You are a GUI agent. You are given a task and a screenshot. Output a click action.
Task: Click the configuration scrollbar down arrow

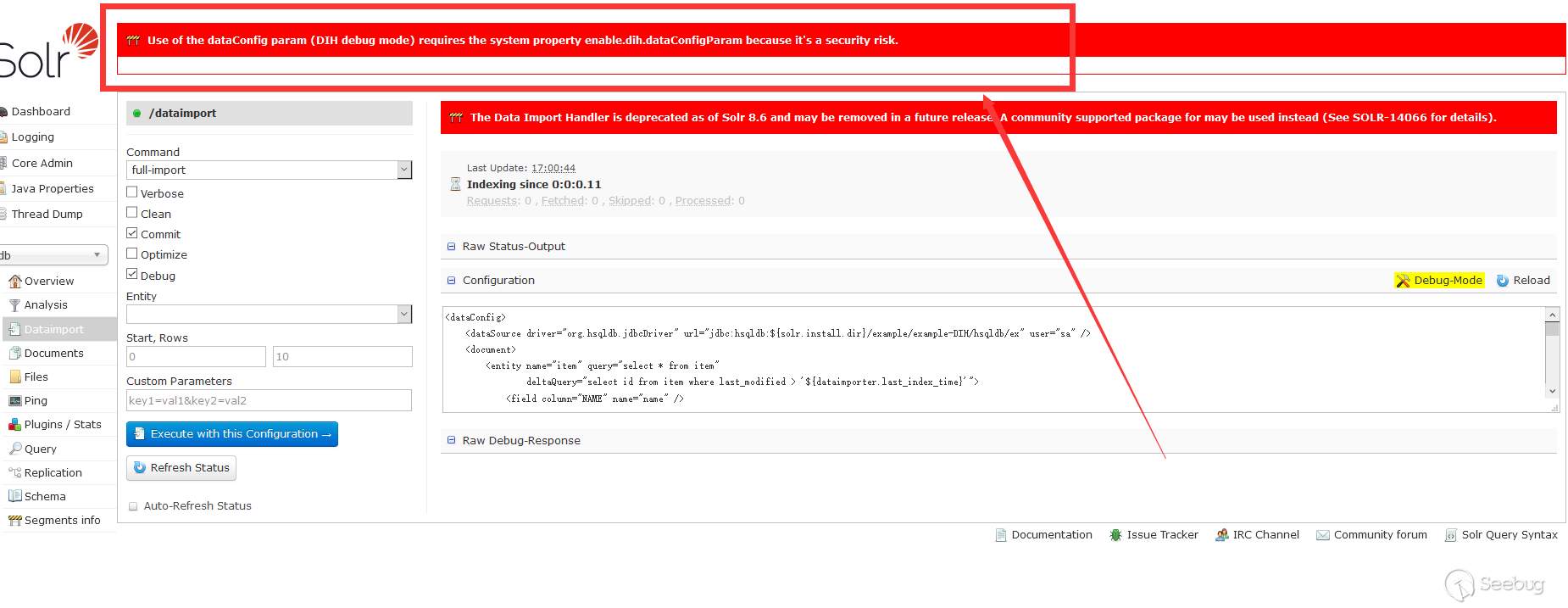pos(1553,391)
